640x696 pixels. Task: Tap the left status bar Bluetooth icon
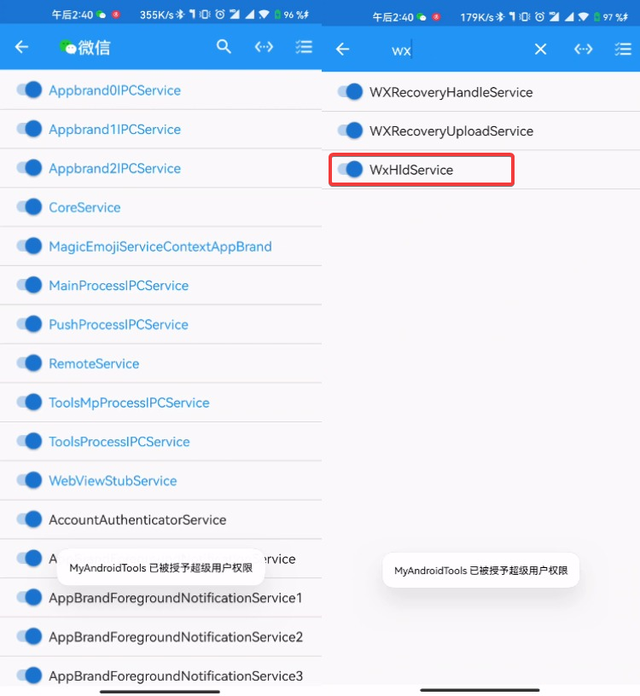[x=180, y=15]
